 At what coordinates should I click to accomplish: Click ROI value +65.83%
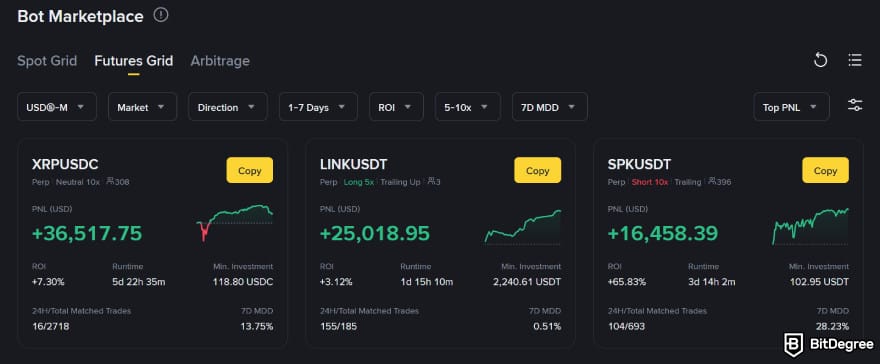point(627,282)
